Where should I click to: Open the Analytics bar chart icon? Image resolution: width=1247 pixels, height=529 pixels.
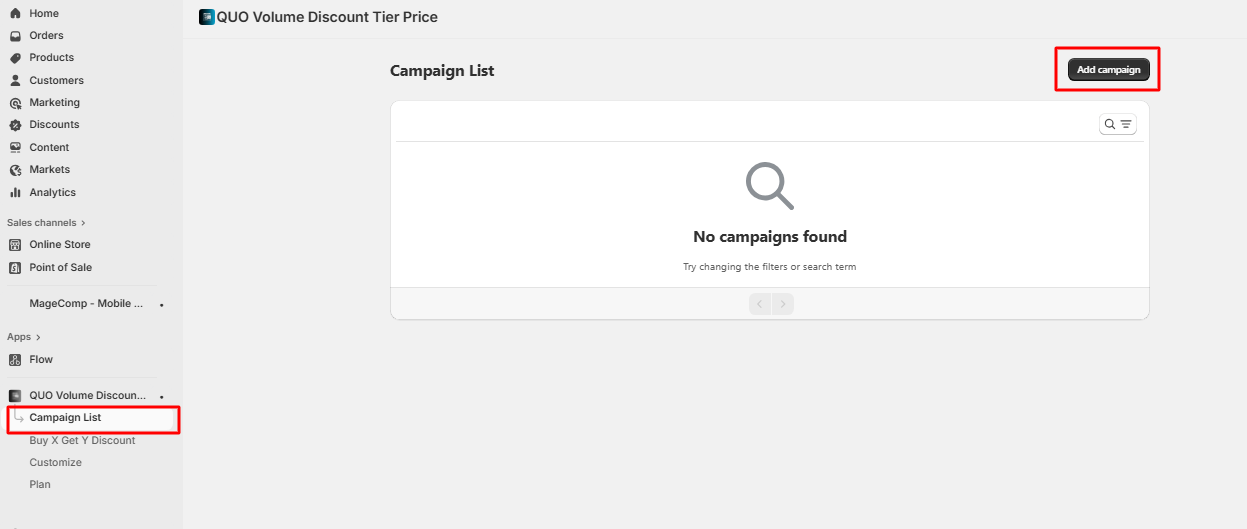15,192
